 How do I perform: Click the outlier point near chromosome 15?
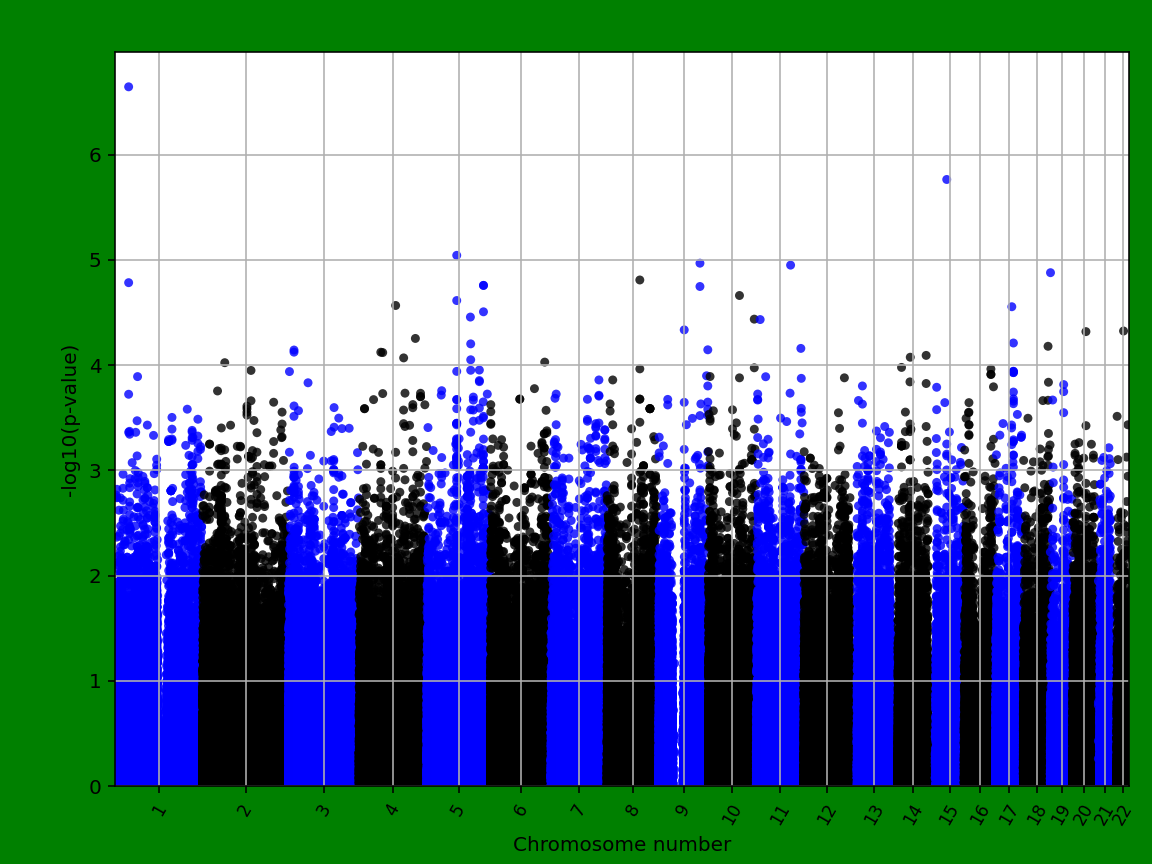click(944, 177)
